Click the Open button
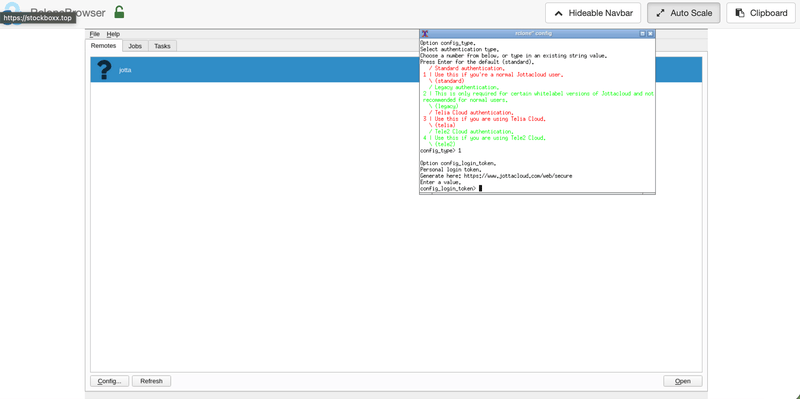The width and height of the screenshot is (800, 399). click(x=683, y=381)
